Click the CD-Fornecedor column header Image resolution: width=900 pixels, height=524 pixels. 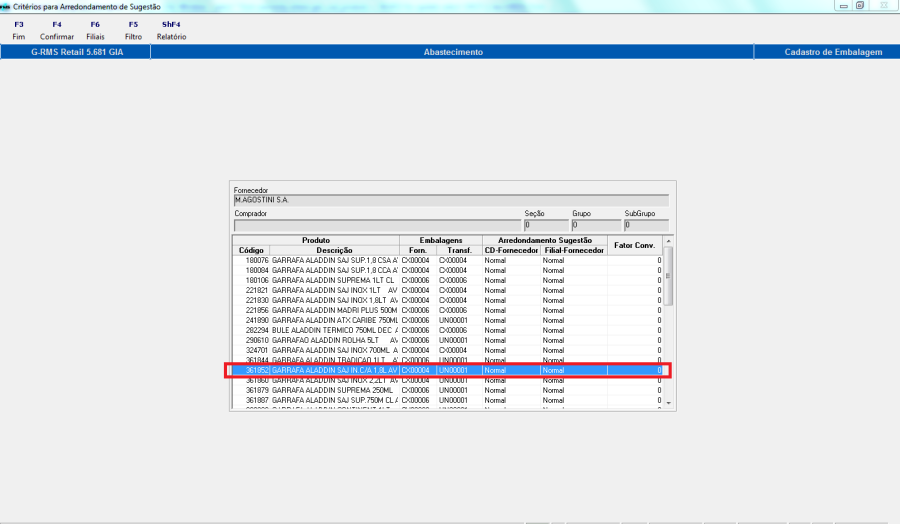pos(511,250)
